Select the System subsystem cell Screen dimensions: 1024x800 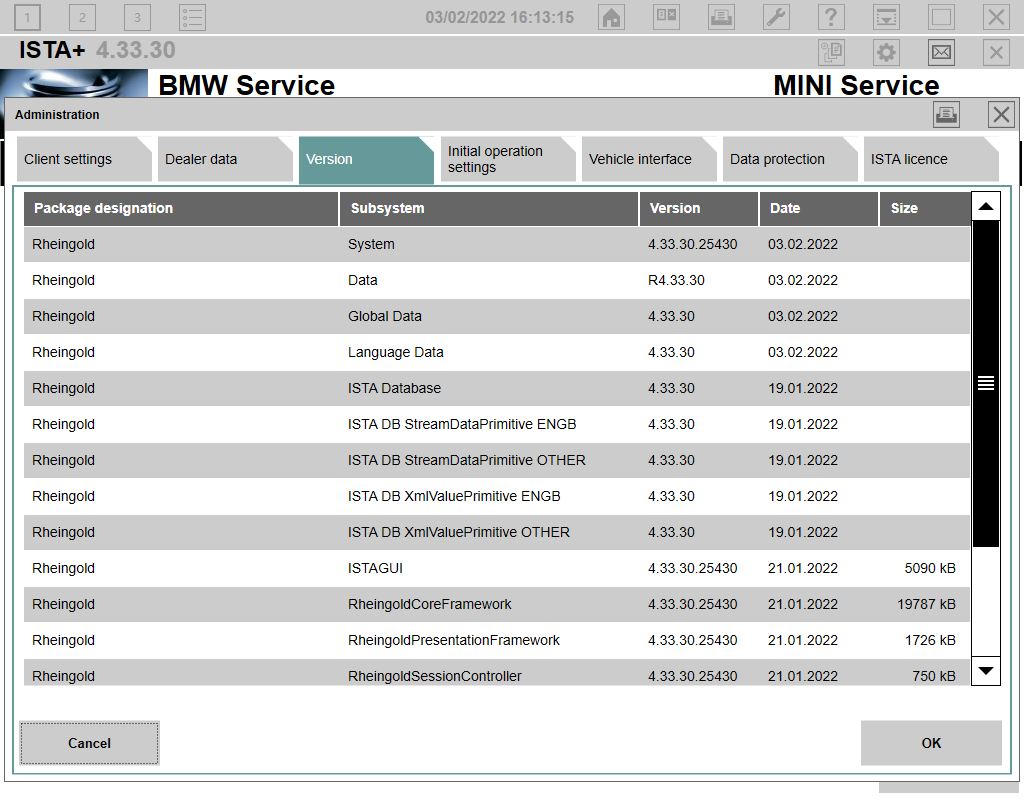pos(371,244)
